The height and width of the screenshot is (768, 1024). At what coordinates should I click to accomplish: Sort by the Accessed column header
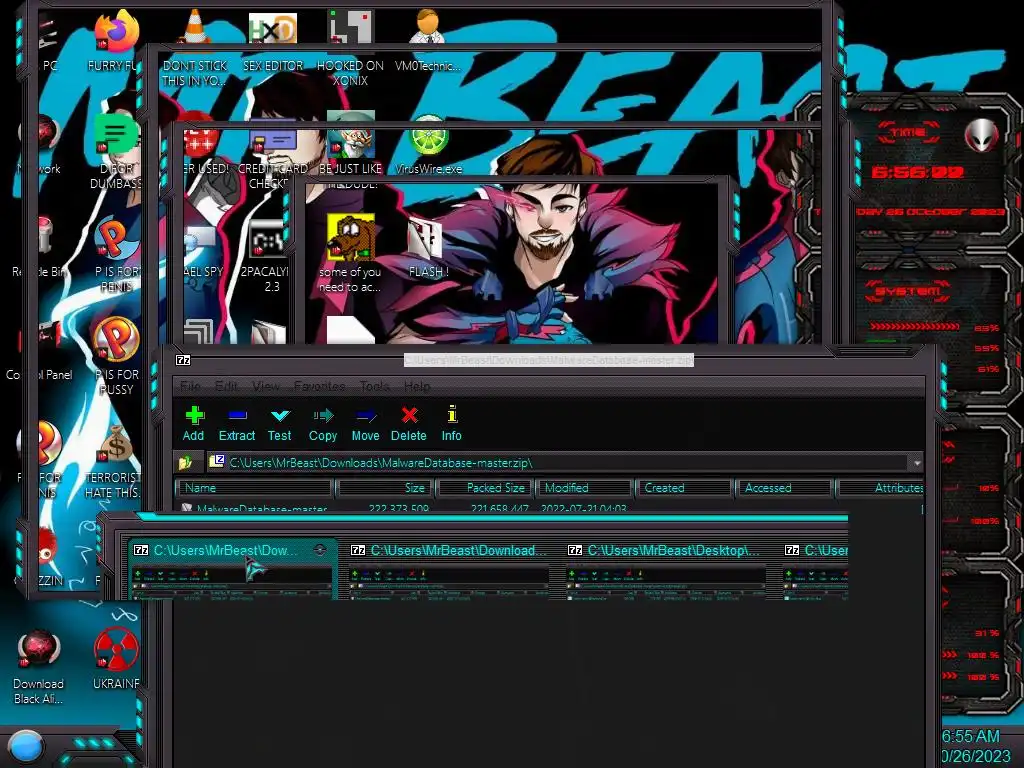coord(784,488)
